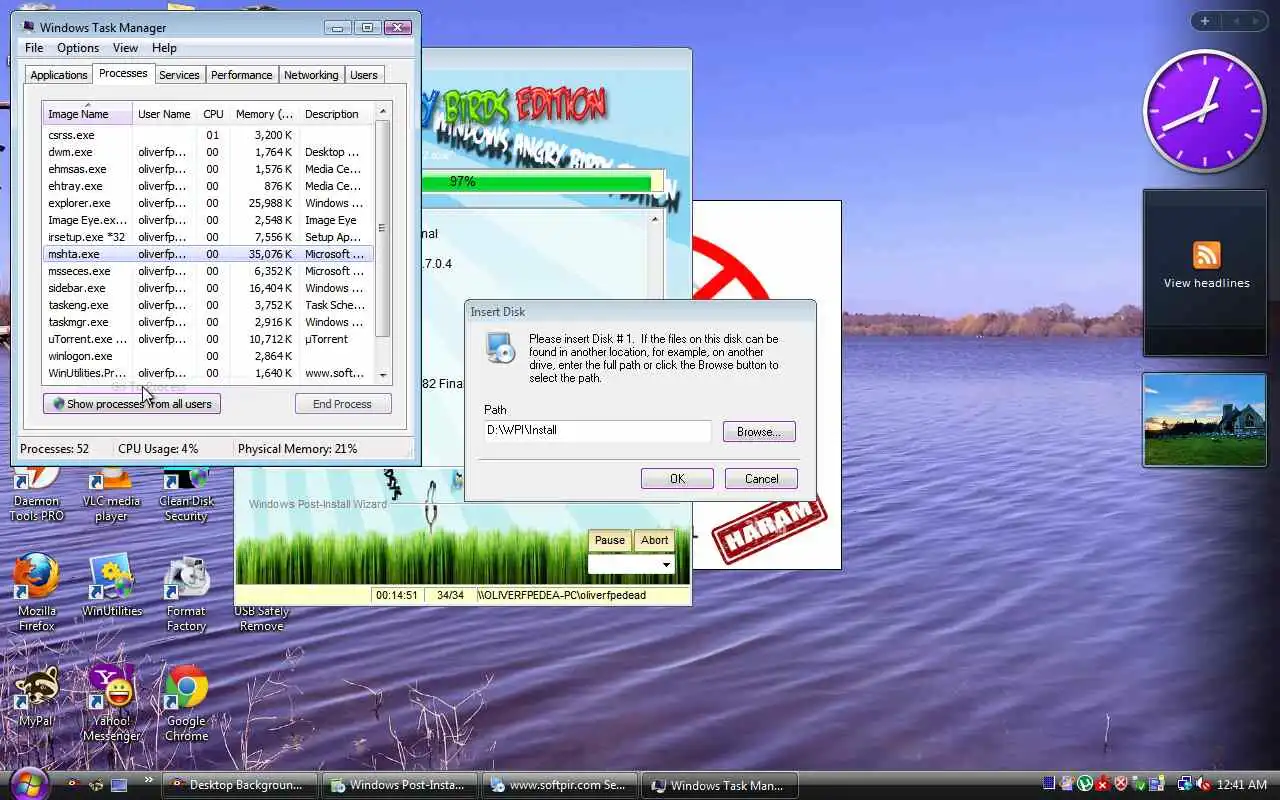Switch to the Services tab

coord(179,75)
